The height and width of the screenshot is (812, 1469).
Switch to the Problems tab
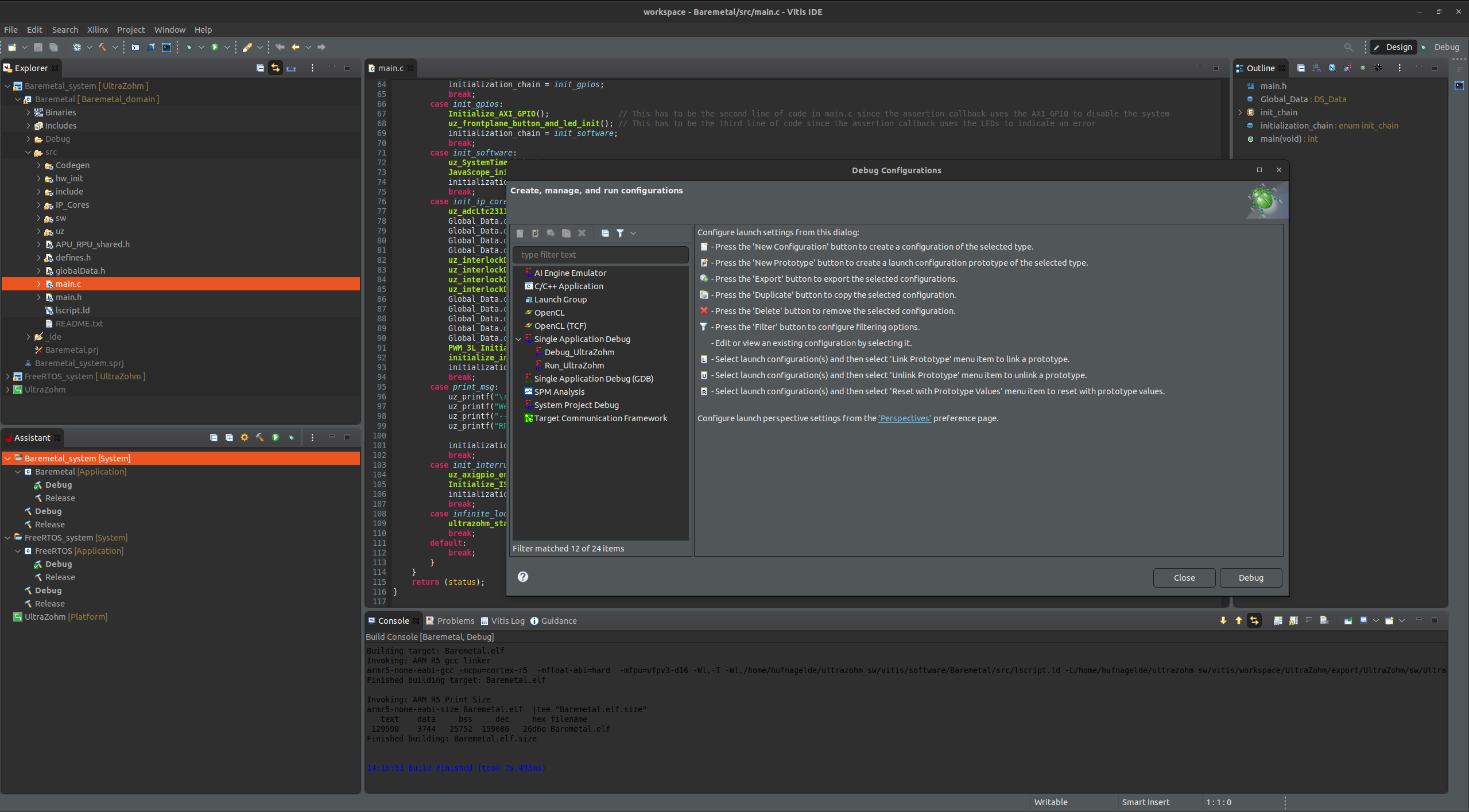[x=455, y=620]
